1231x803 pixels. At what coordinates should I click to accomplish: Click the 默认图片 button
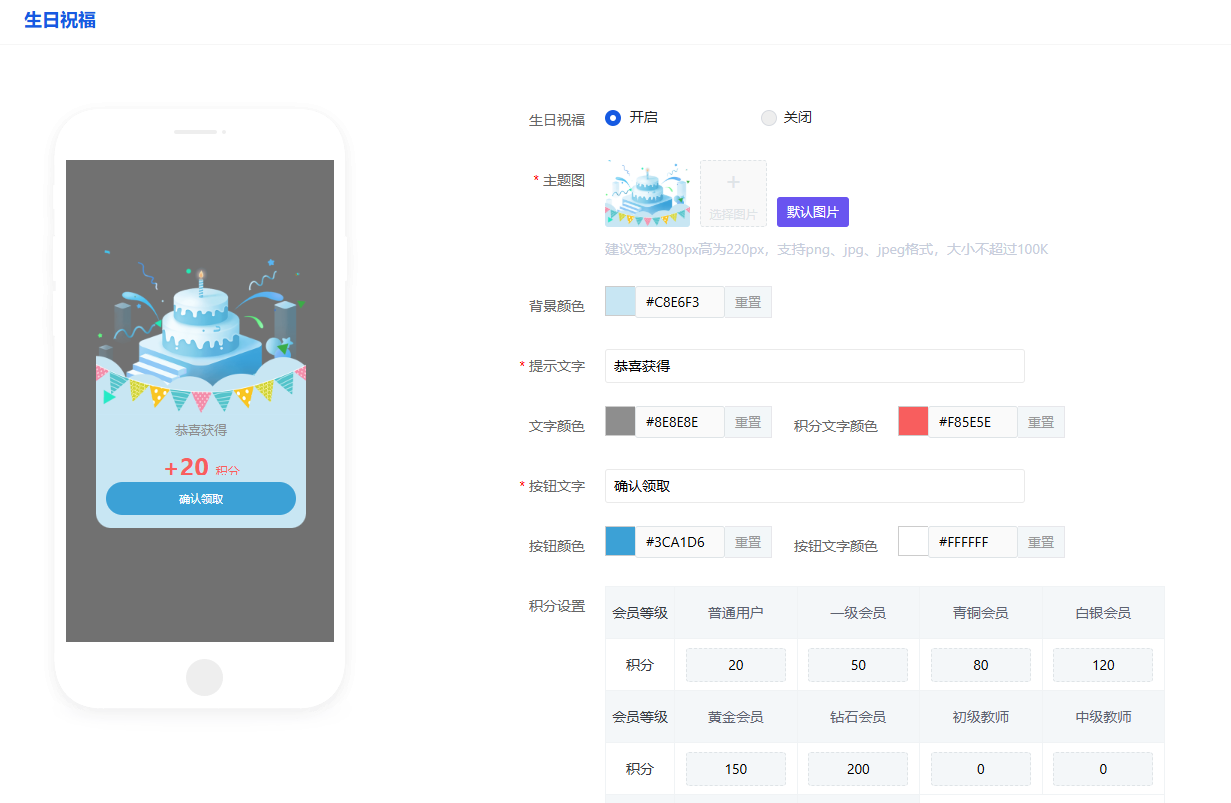[812, 212]
